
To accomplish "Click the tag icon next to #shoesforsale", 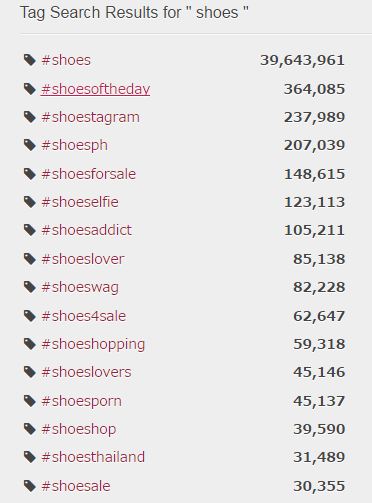I will point(30,174).
